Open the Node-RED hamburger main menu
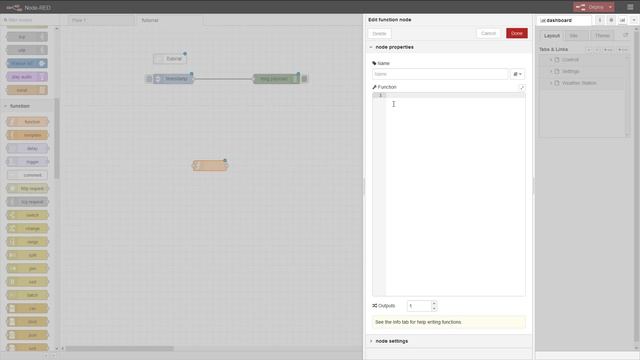The width and height of the screenshot is (640, 360). [x=630, y=7]
